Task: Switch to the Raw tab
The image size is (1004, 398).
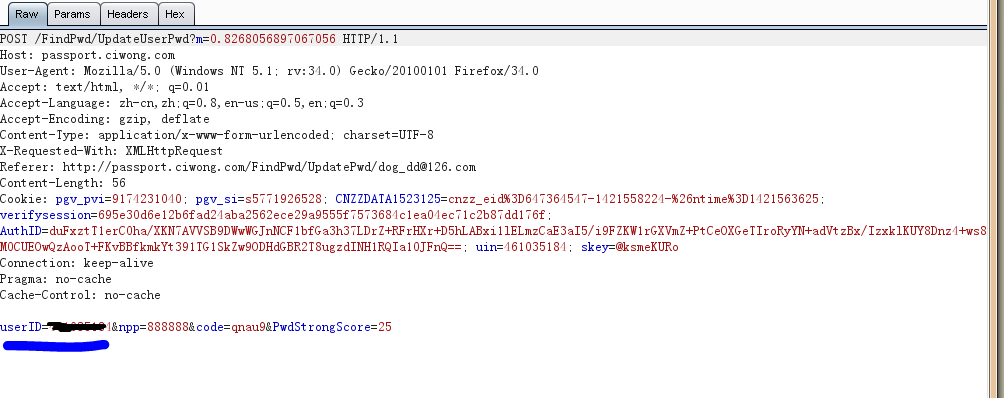Action: (x=26, y=14)
